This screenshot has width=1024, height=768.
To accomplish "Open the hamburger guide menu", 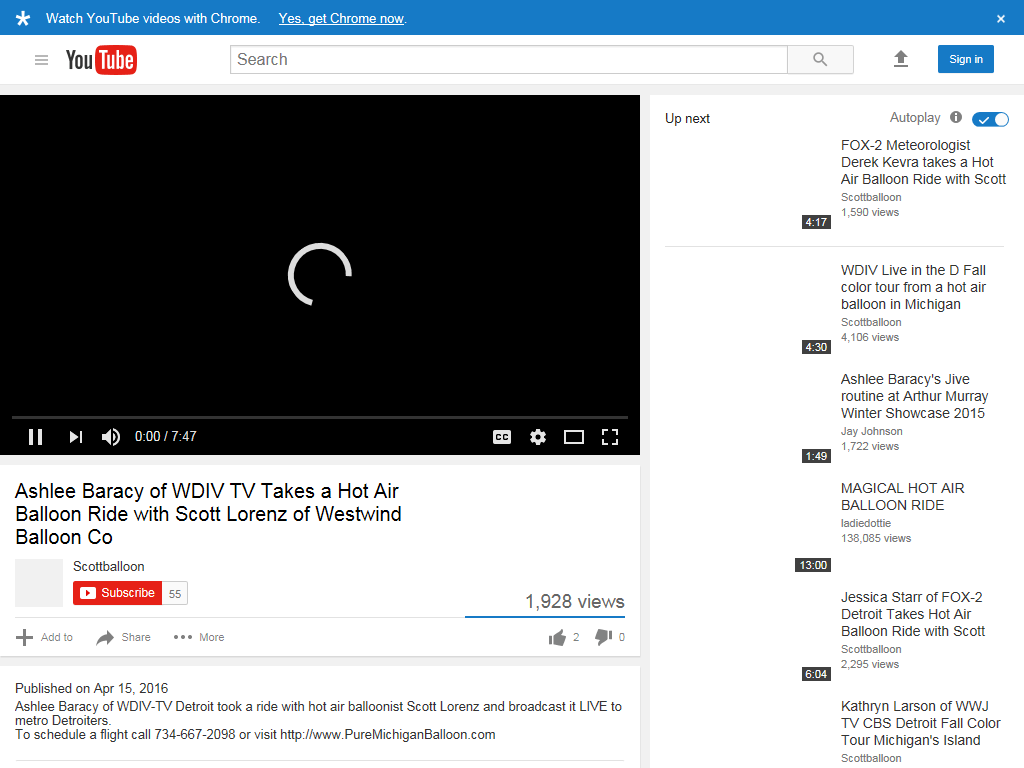I will pyautogui.click(x=41, y=60).
